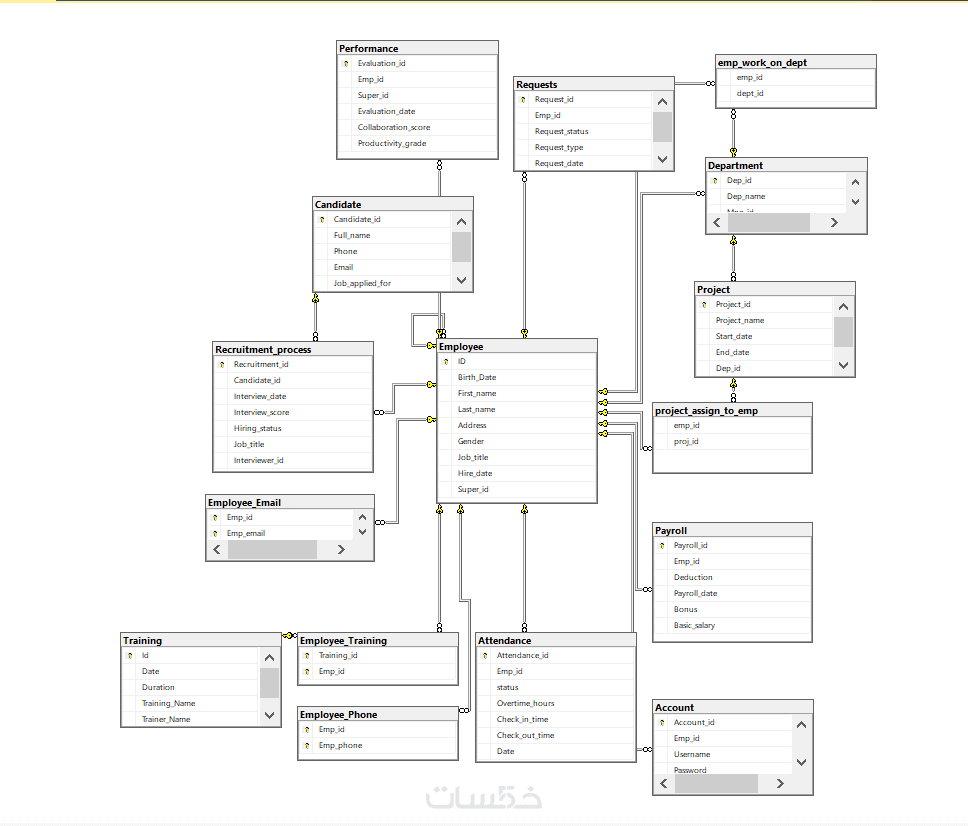Select the Super_id column in Employee

[x=517, y=490]
